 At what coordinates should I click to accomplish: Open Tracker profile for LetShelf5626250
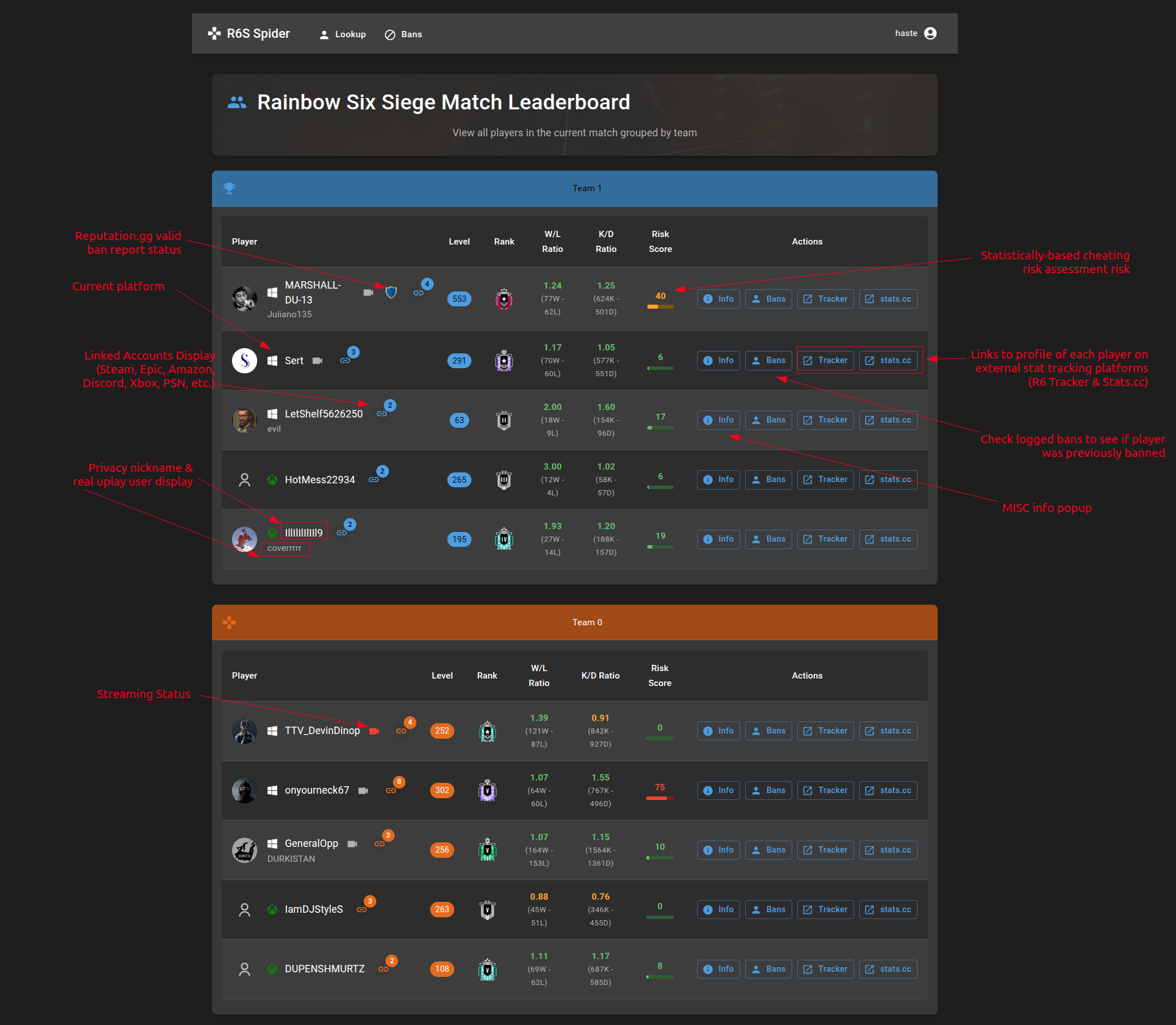[x=825, y=420]
